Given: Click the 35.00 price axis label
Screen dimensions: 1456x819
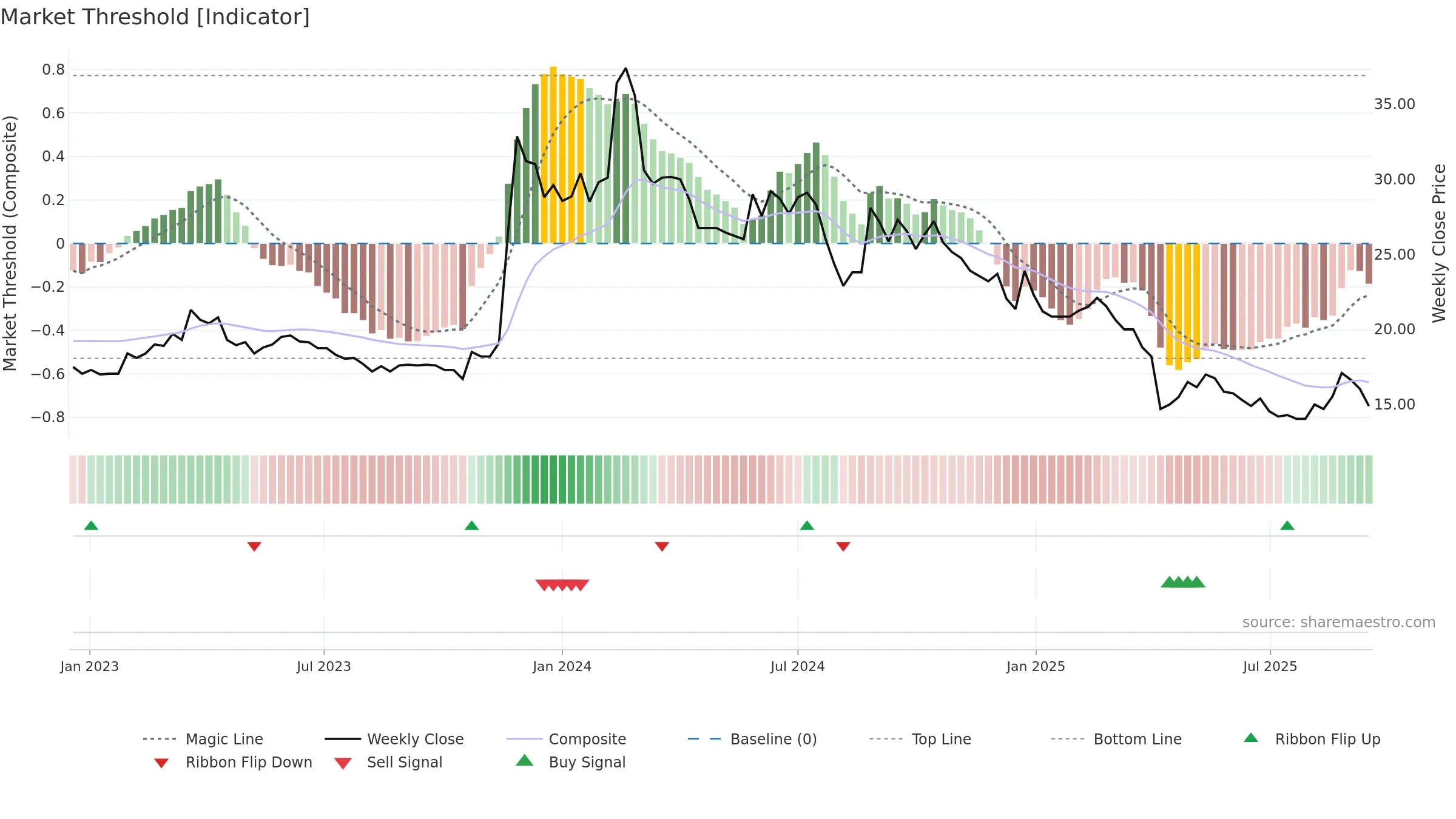Looking at the screenshot, I should (1395, 104).
